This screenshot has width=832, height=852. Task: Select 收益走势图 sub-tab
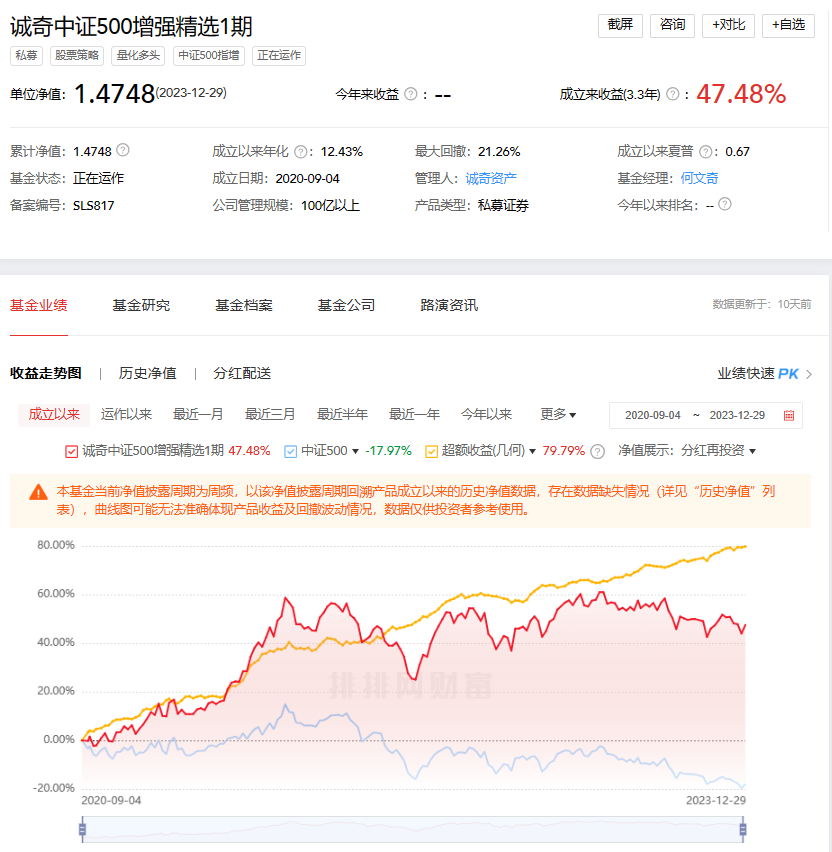[x=46, y=373]
